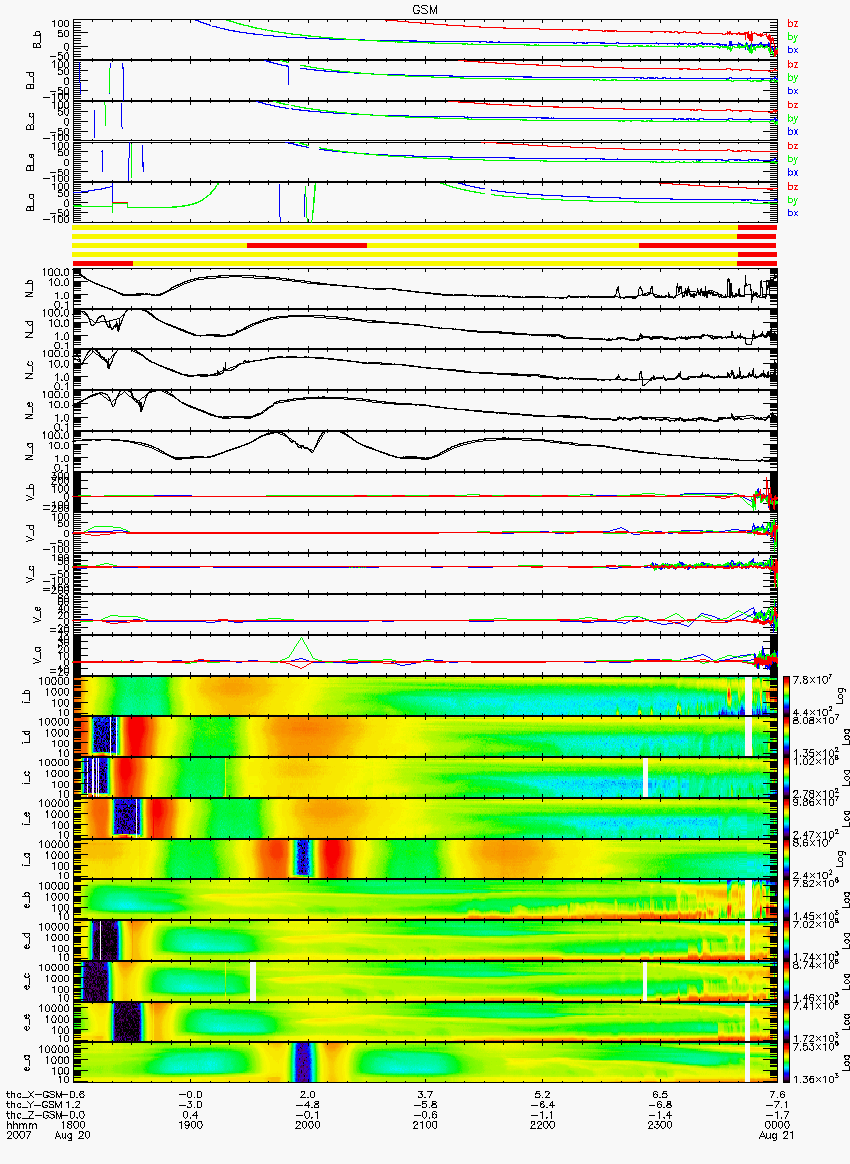This screenshot has width=850, height=1164.
Task: Select the B_b panel axis label
Action: tap(37, 40)
